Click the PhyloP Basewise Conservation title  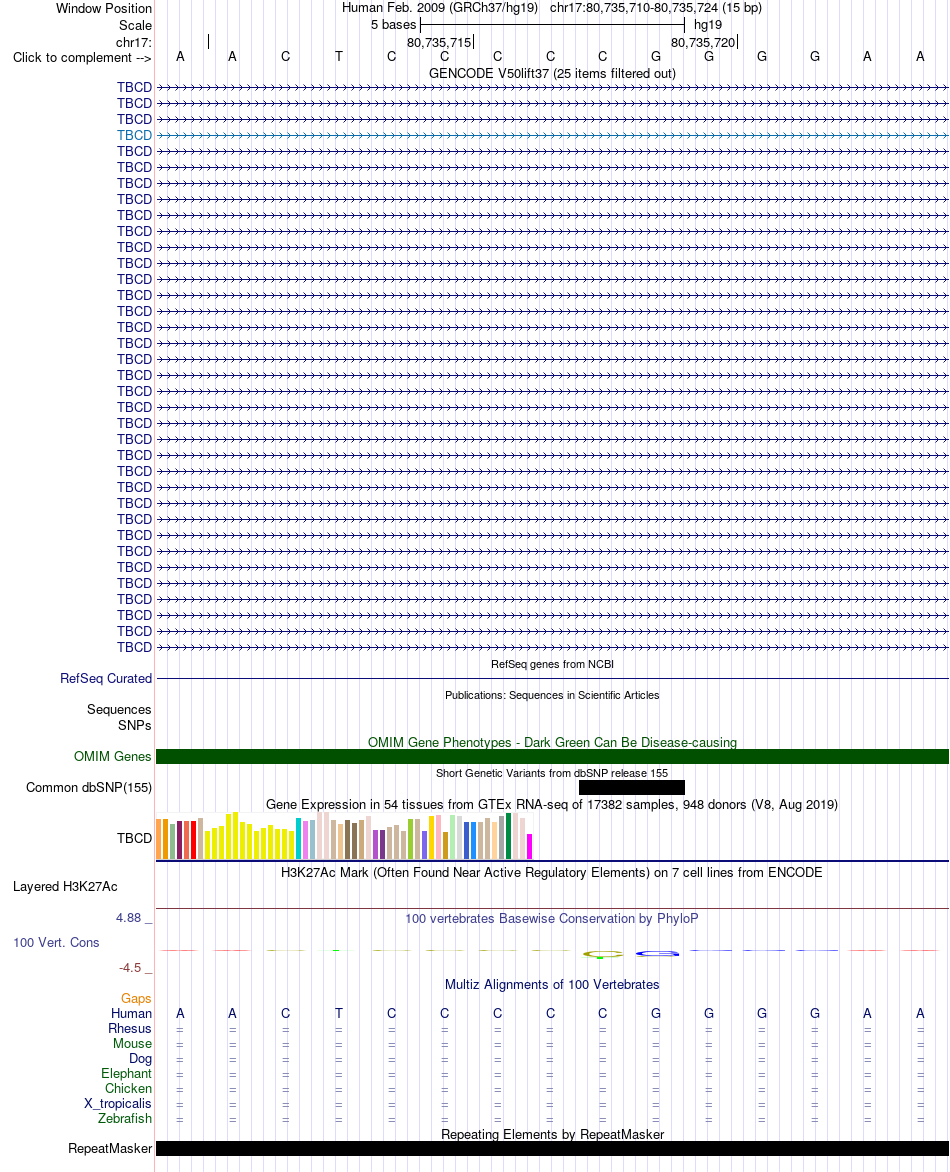point(552,919)
